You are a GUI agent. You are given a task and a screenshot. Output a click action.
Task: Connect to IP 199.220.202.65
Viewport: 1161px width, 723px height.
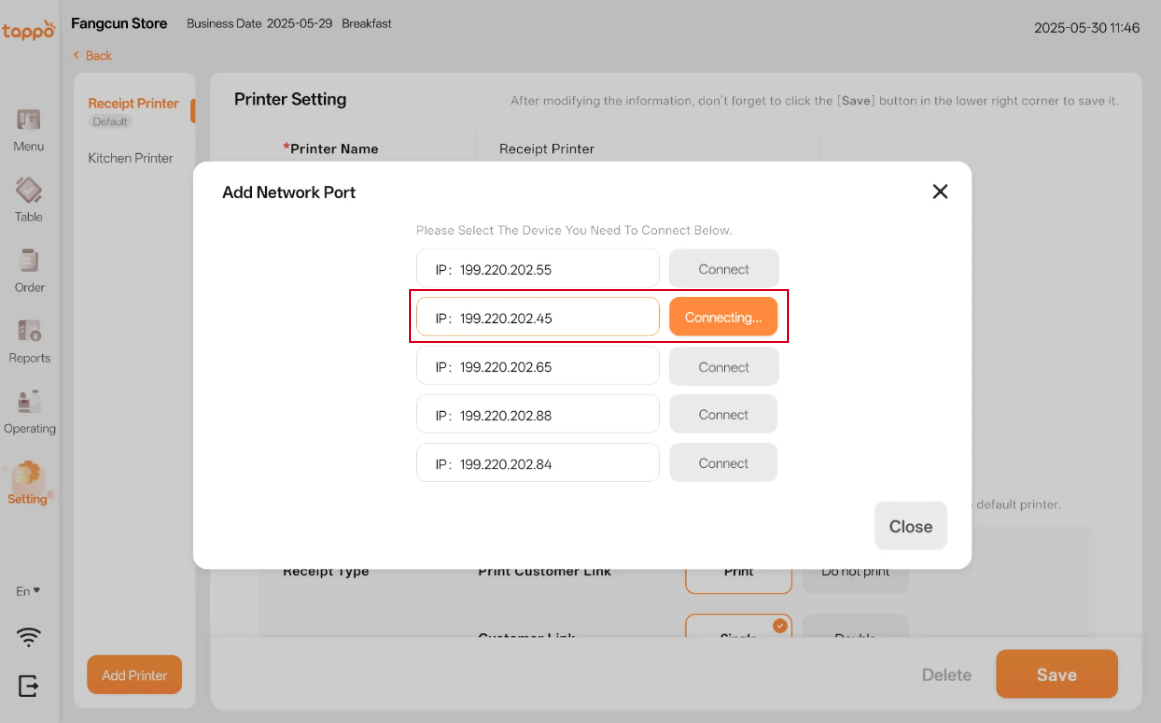[723, 367]
